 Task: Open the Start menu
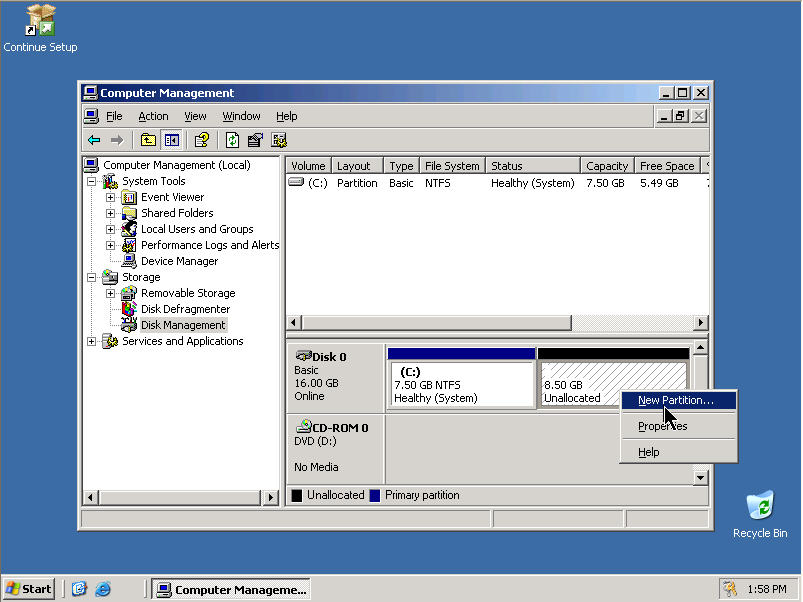29,589
